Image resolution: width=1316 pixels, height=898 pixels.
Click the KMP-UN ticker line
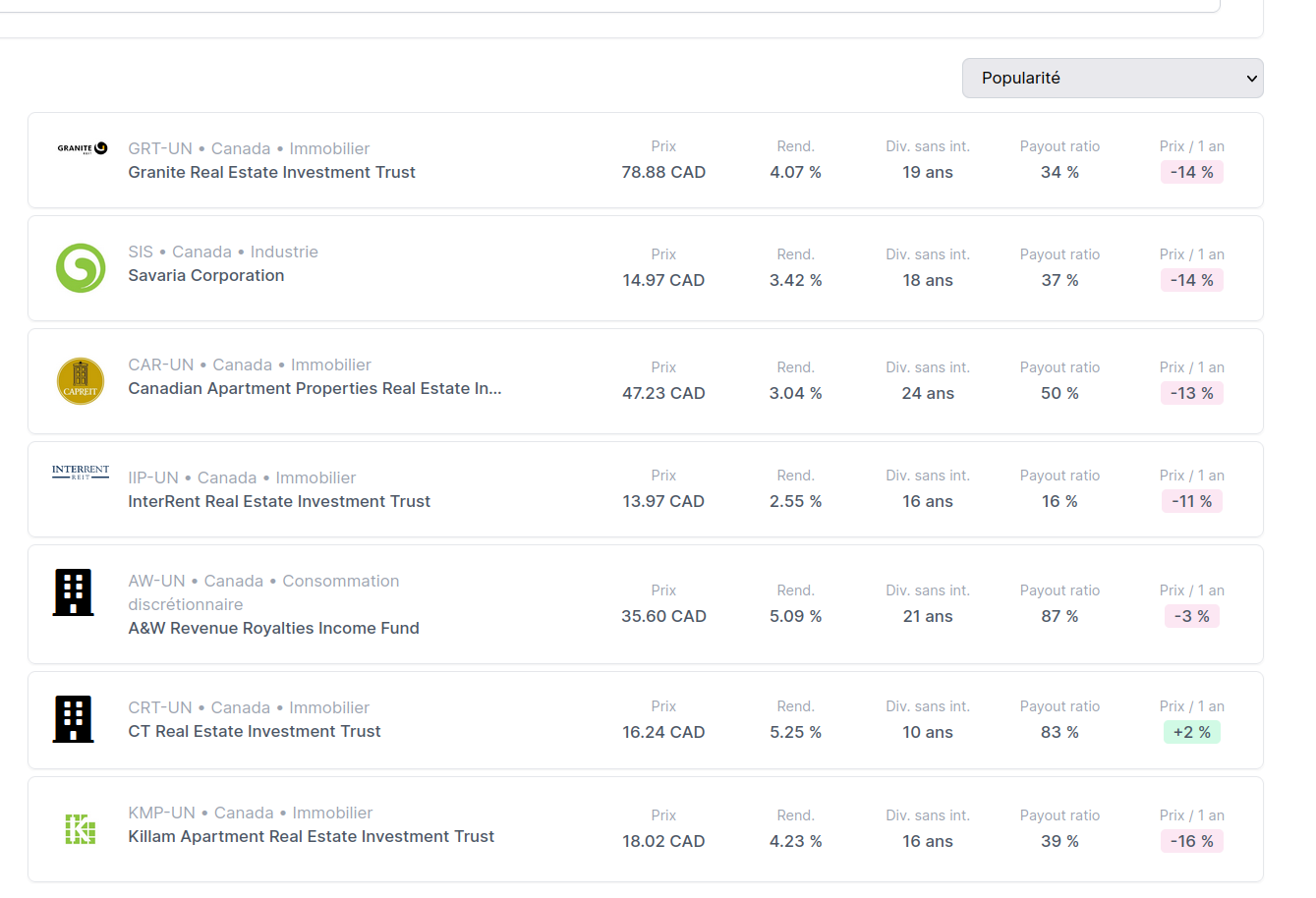tap(251, 813)
